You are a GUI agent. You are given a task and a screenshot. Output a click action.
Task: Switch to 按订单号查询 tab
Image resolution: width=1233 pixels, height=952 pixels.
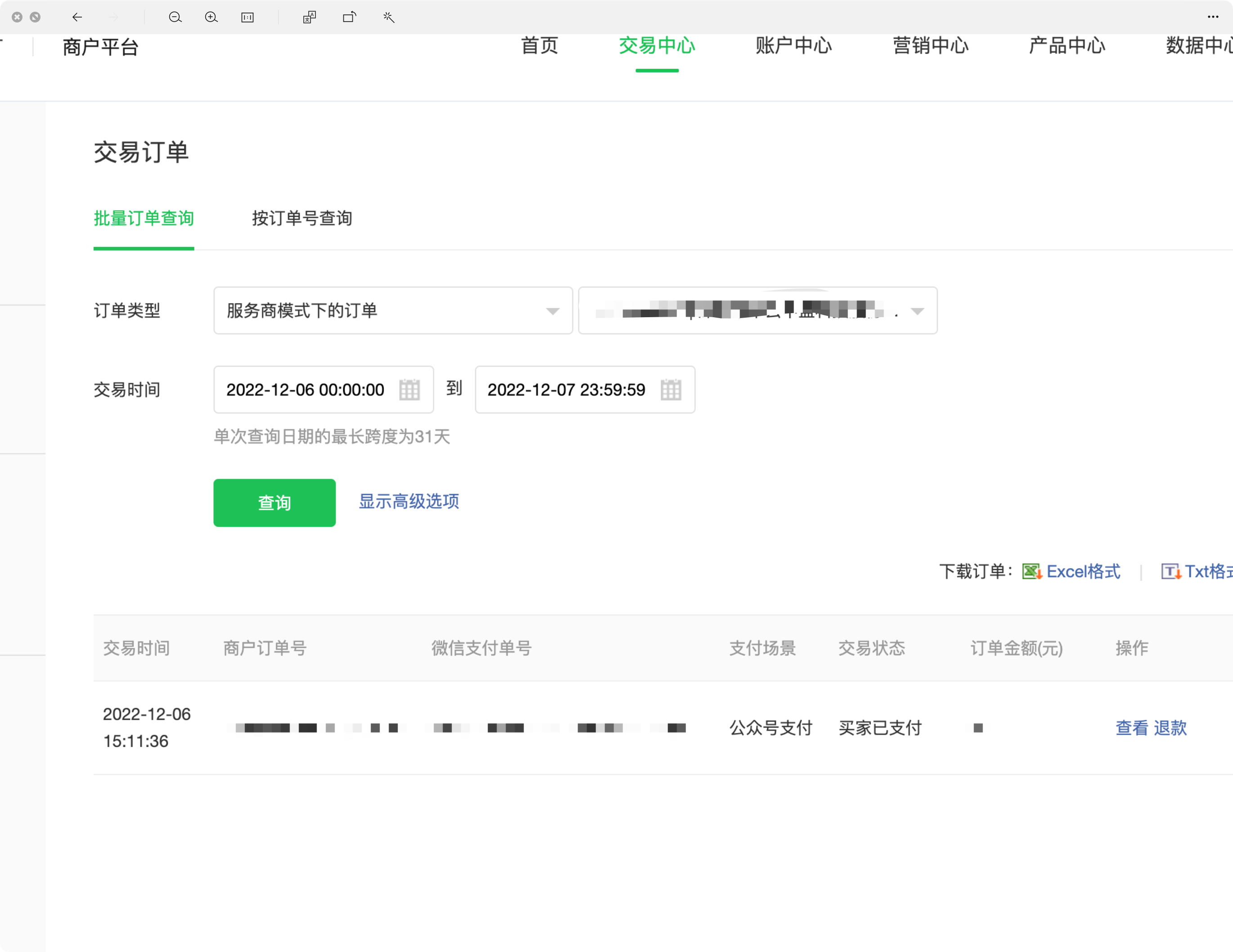click(x=302, y=218)
